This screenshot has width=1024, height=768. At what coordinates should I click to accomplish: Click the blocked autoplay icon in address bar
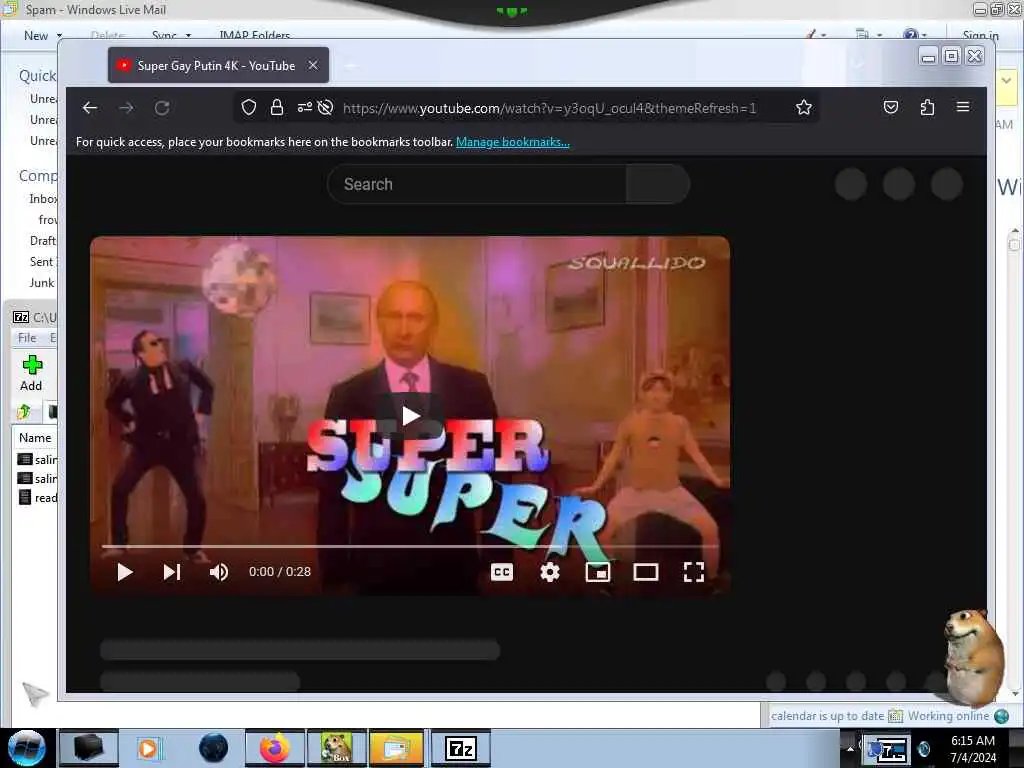[x=325, y=107]
